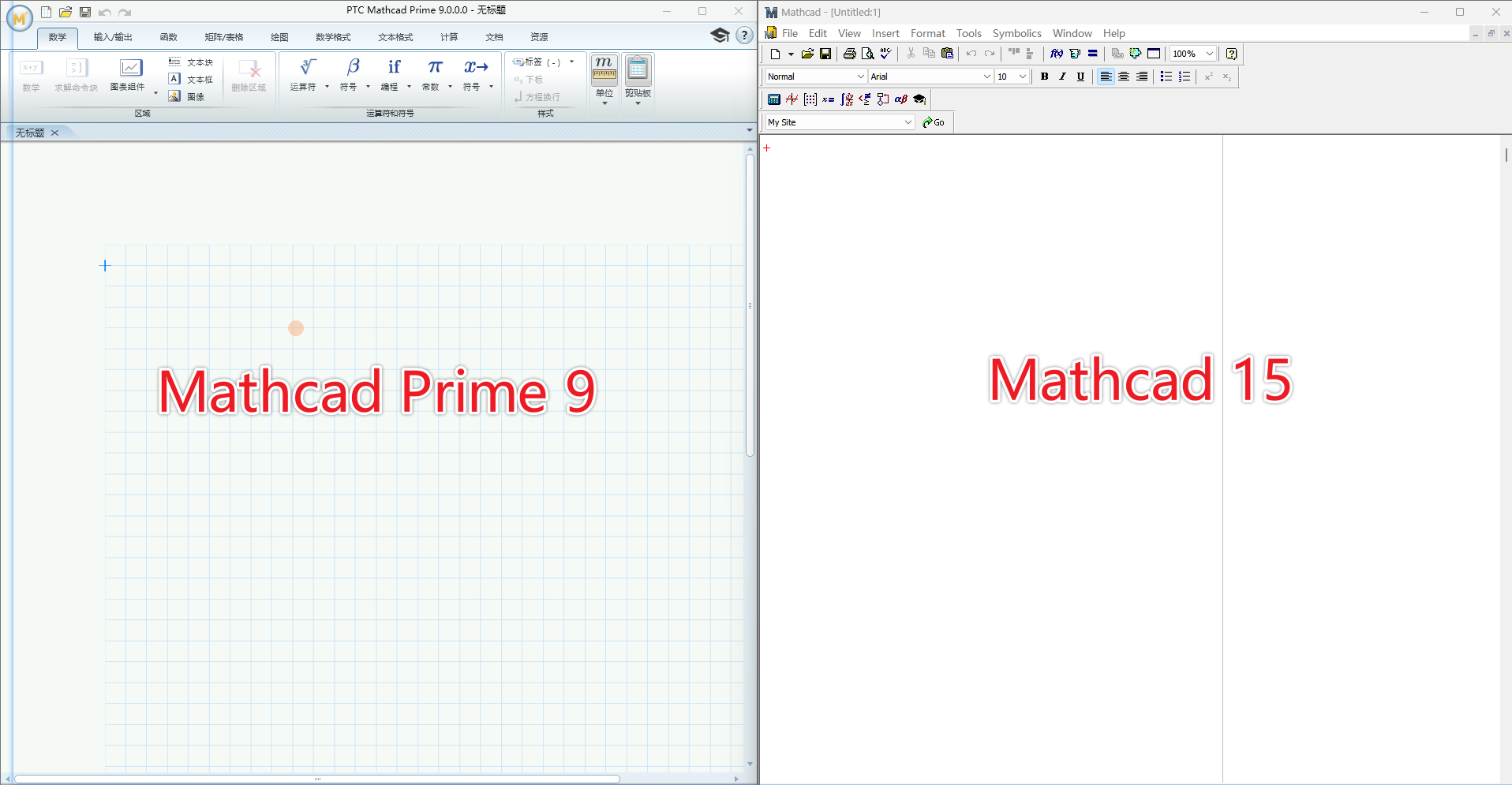Viewport: 1512px width, 785px height.
Task: Insert an 图像 image region in Prime
Action: [x=187, y=96]
